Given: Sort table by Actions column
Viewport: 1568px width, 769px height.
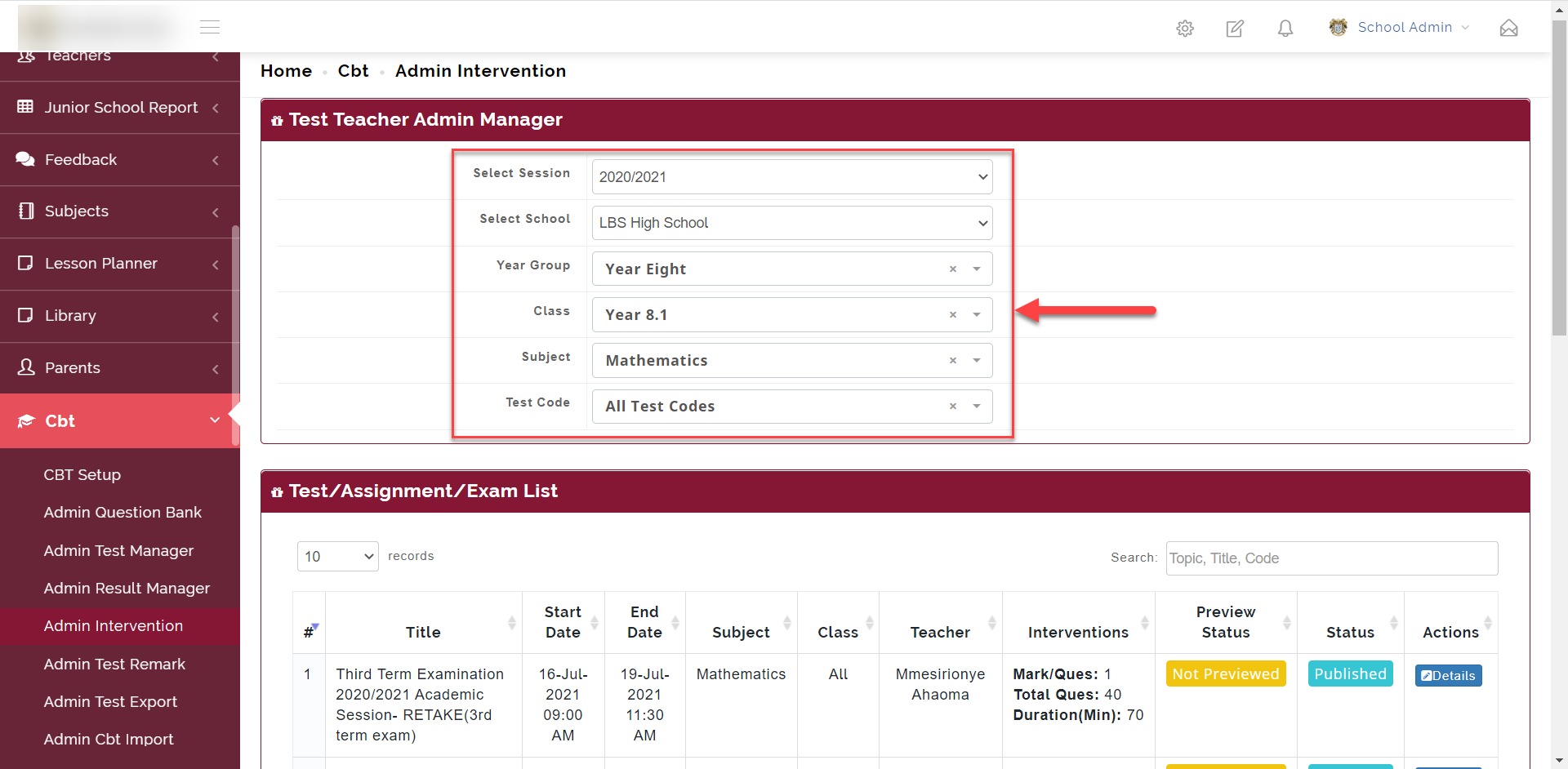Looking at the screenshot, I should click(1450, 623).
